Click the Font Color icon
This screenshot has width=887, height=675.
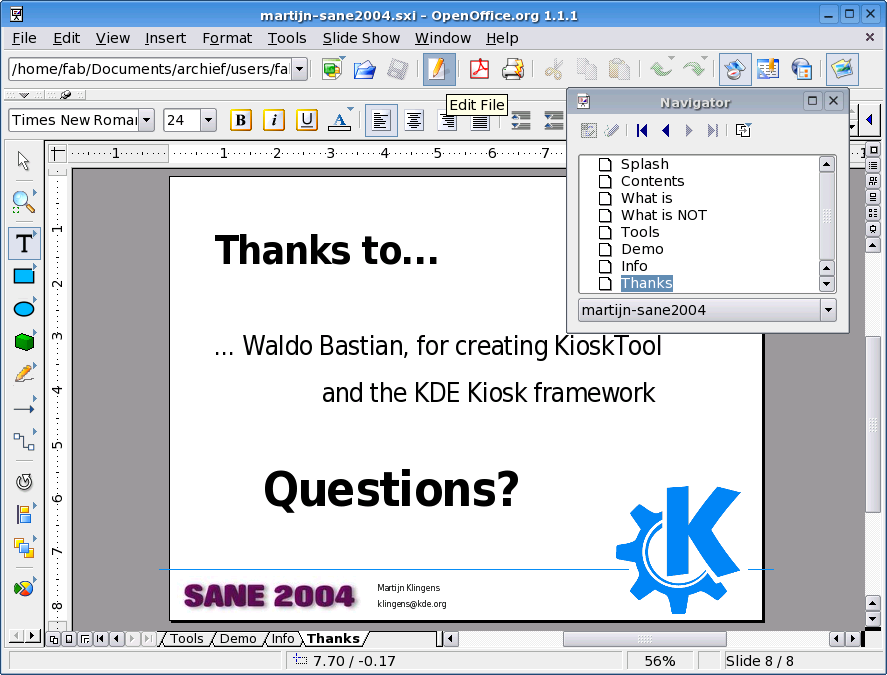tap(339, 120)
